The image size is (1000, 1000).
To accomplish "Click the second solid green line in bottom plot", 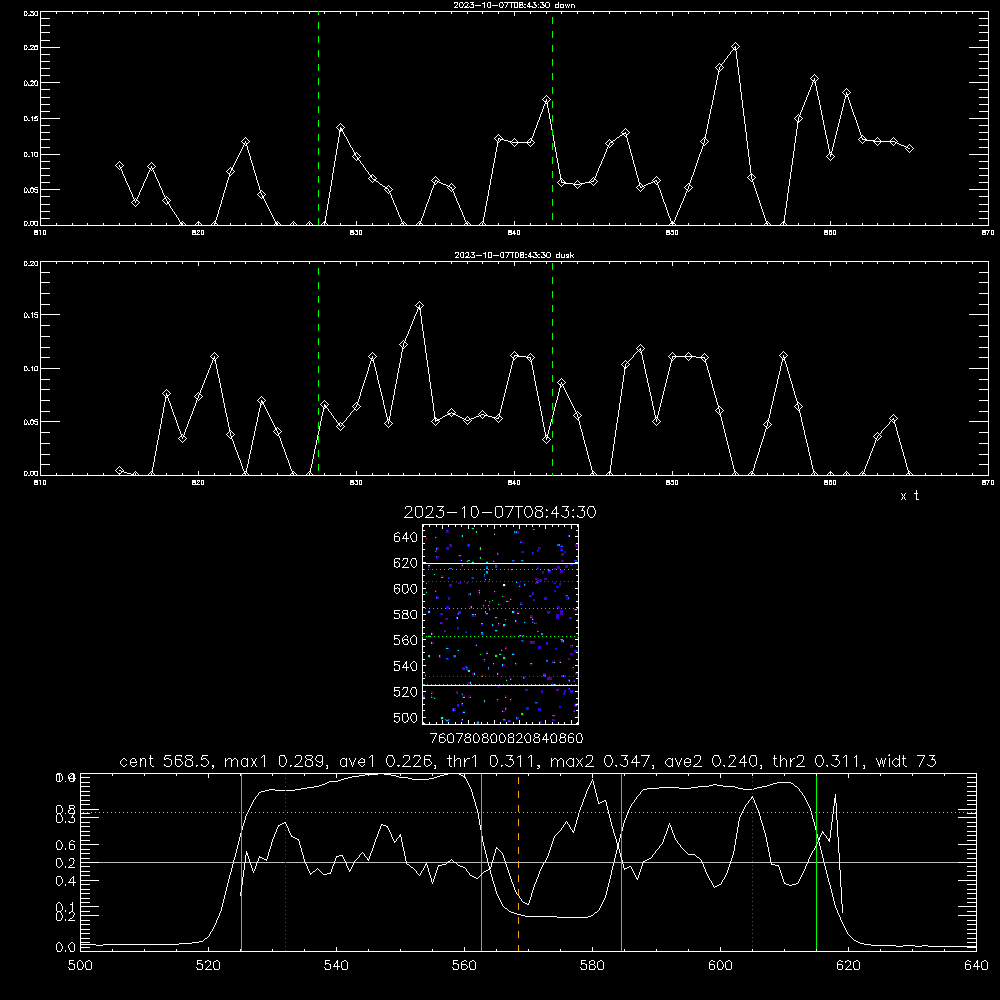I will click(x=482, y=862).
